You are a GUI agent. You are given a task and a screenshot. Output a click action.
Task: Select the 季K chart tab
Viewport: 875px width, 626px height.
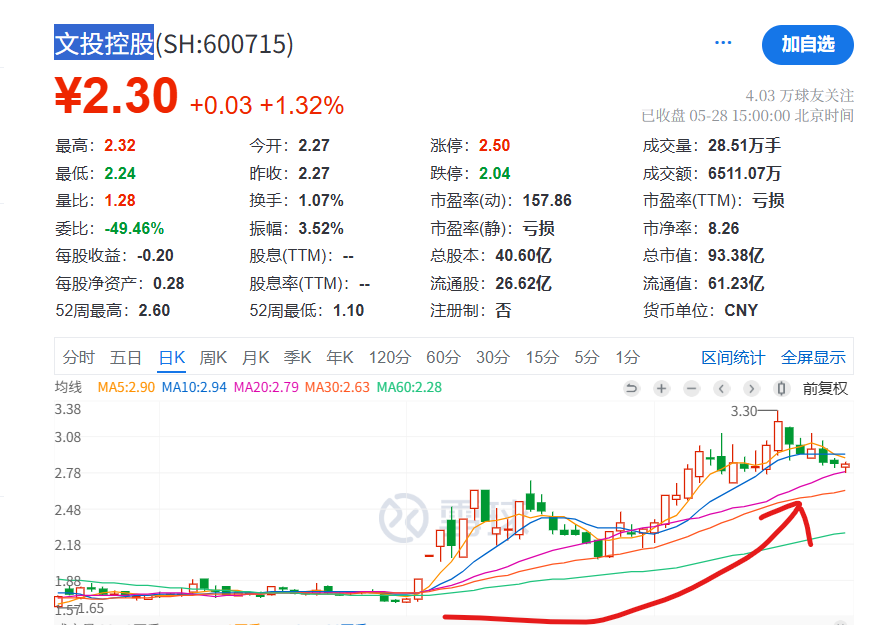297,357
